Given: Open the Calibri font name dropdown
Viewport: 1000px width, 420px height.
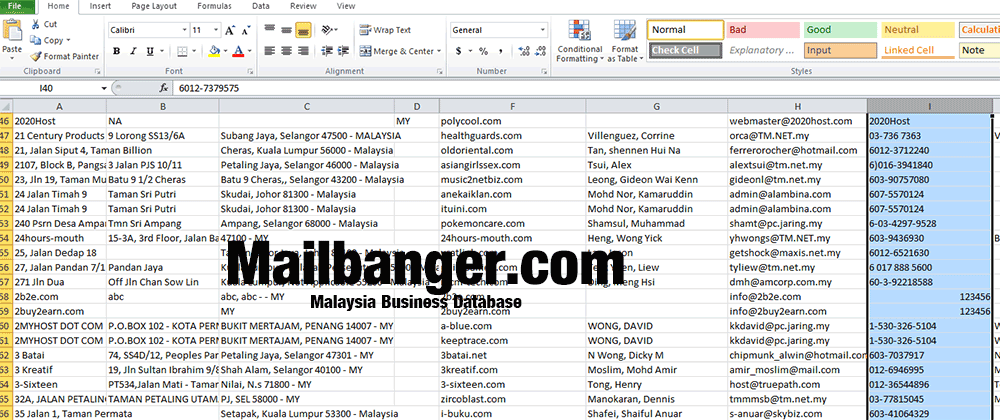Looking at the screenshot, I should (x=184, y=30).
